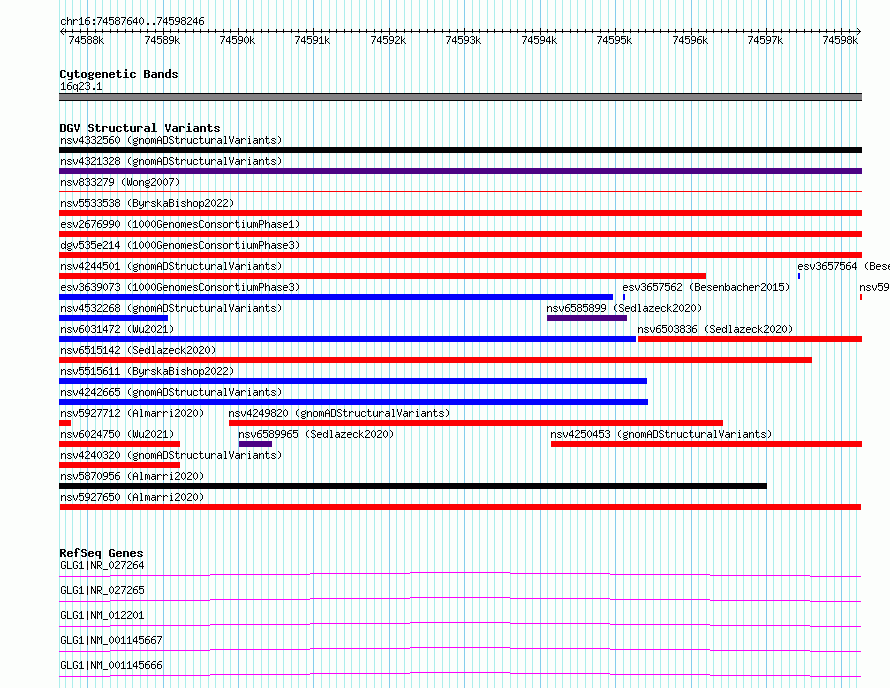The image size is (890, 688).
Task: Click the chr16:74587640..74598246 coordinates
Action: point(132,22)
